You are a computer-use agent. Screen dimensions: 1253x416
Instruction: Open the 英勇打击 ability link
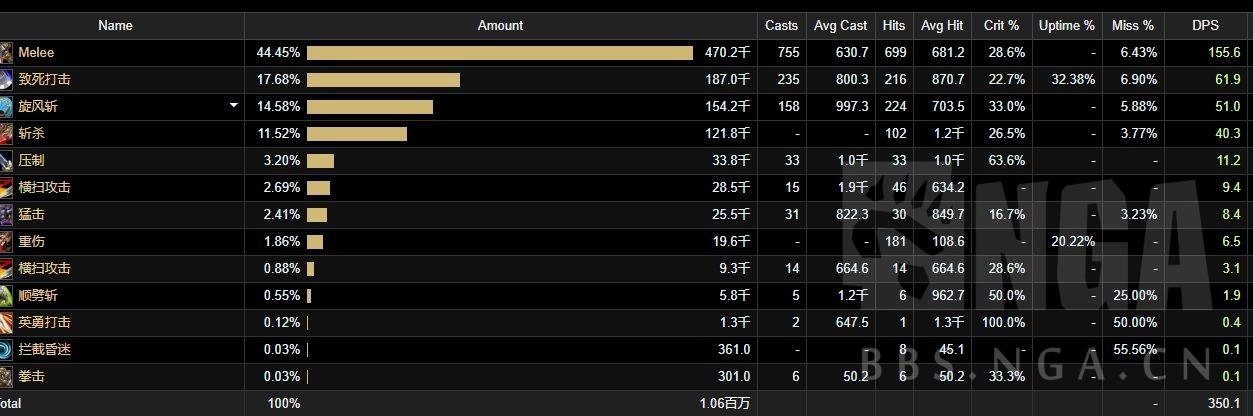tap(45, 323)
